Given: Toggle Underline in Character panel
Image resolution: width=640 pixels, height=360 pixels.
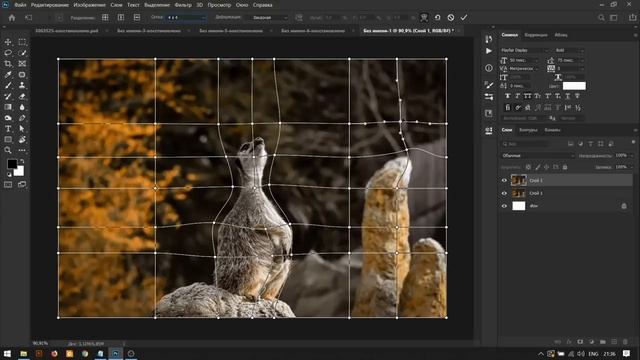Looking at the screenshot, I should pyautogui.click(x=567, y=96).
